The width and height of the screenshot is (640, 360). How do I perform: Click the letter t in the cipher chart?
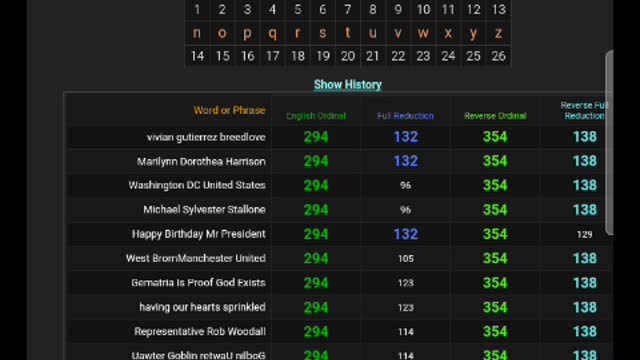(348, 32)
